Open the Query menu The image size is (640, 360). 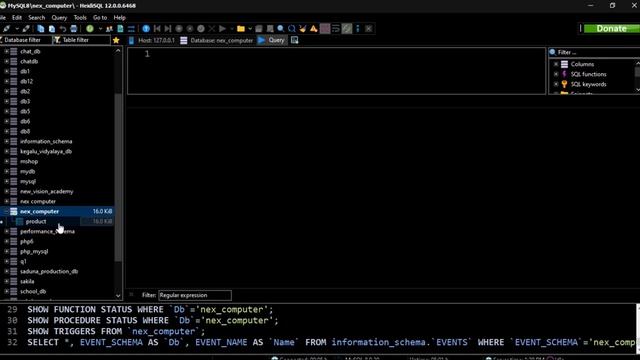point(59,18)
